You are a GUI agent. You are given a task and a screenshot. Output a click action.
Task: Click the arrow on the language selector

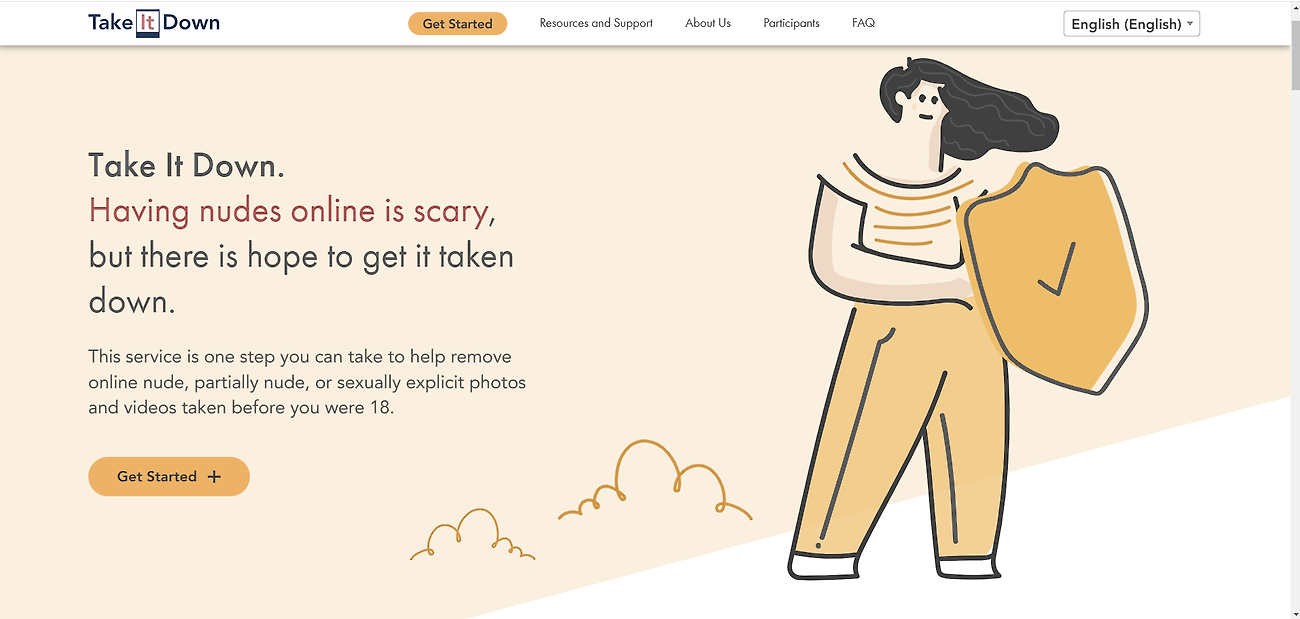click(1190, 24)
